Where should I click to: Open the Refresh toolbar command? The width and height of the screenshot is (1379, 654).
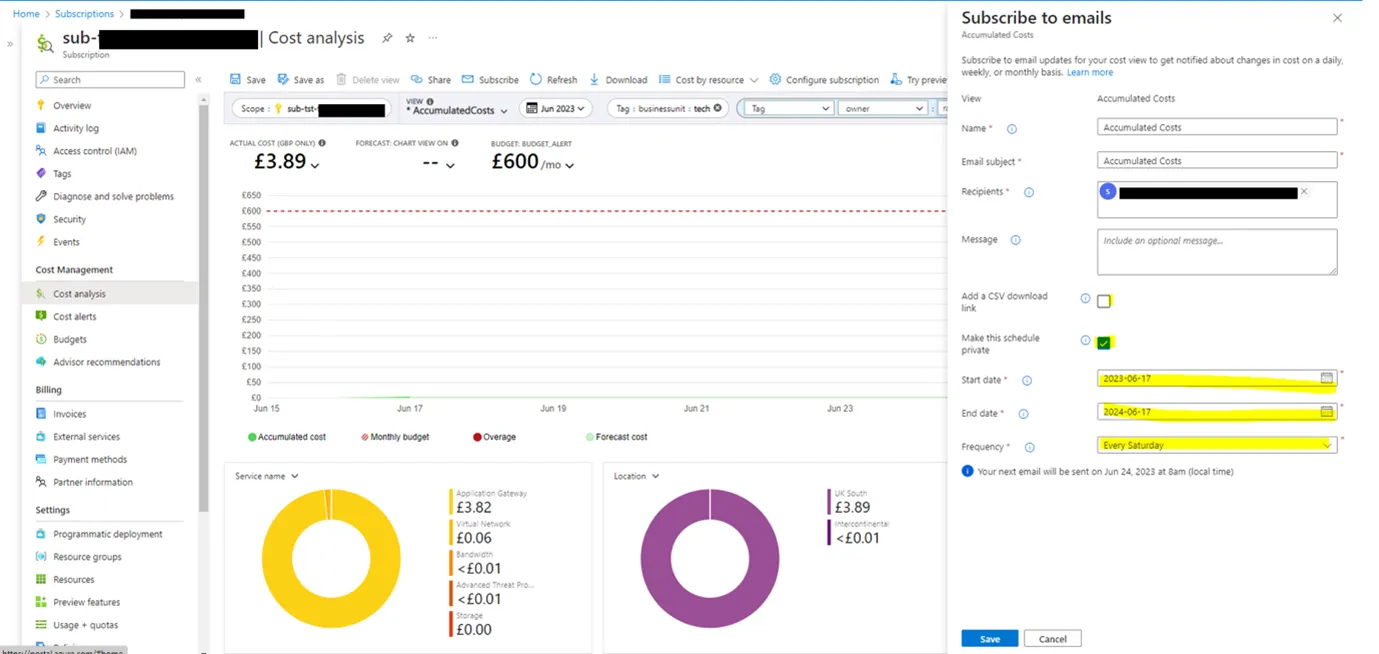point(553,80)
